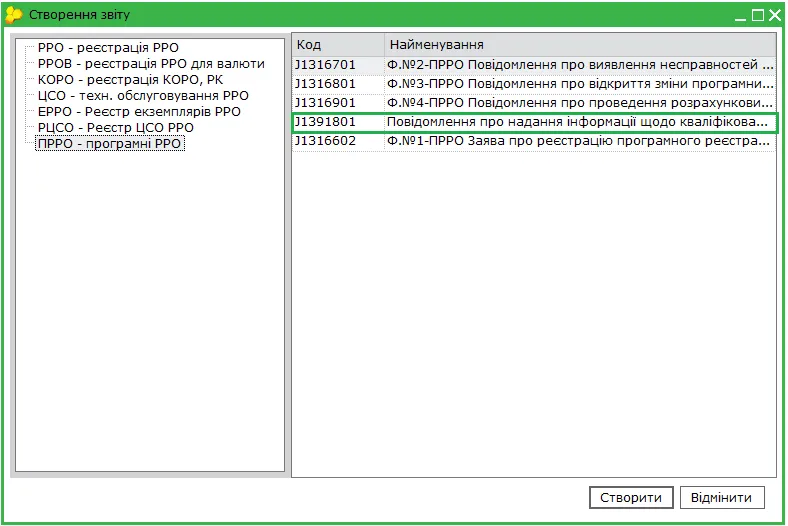Pick 'РЦСО - Реєстр ЦСО РРО' entry
The image size is (788, 526).
point(116,128)
